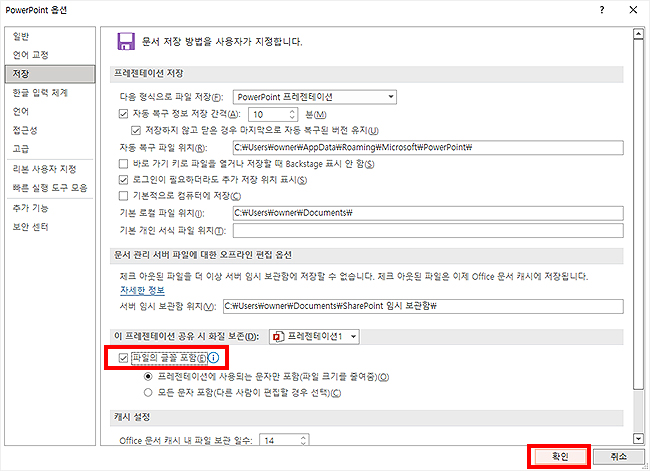Increase Office cache days with up arrow
The width and height of the screenshot is (650, 471).
304,437
